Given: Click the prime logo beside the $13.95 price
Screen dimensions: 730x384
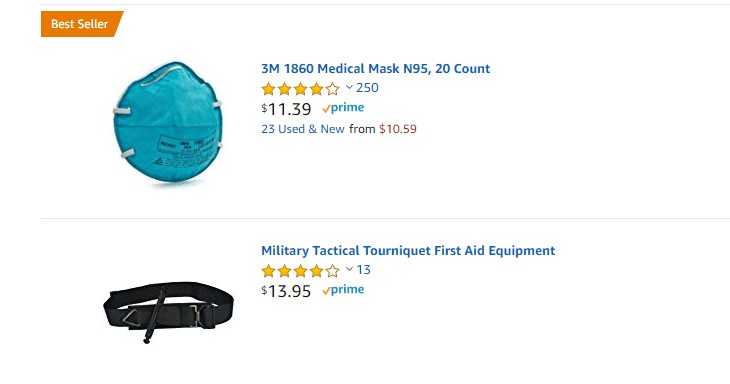Looking at the screenshot, I should click(x=343, y=290).
